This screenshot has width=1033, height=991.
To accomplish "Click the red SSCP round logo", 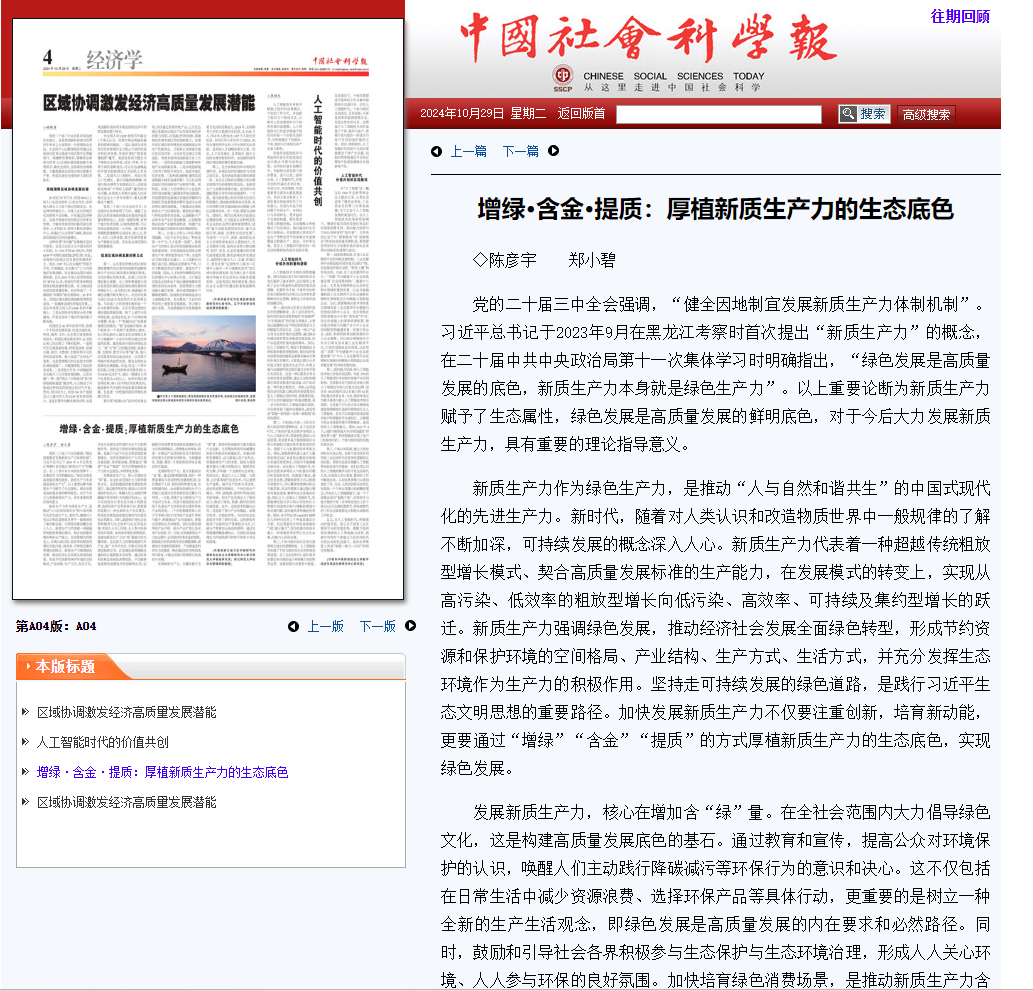I will click(x=563, y=78).
